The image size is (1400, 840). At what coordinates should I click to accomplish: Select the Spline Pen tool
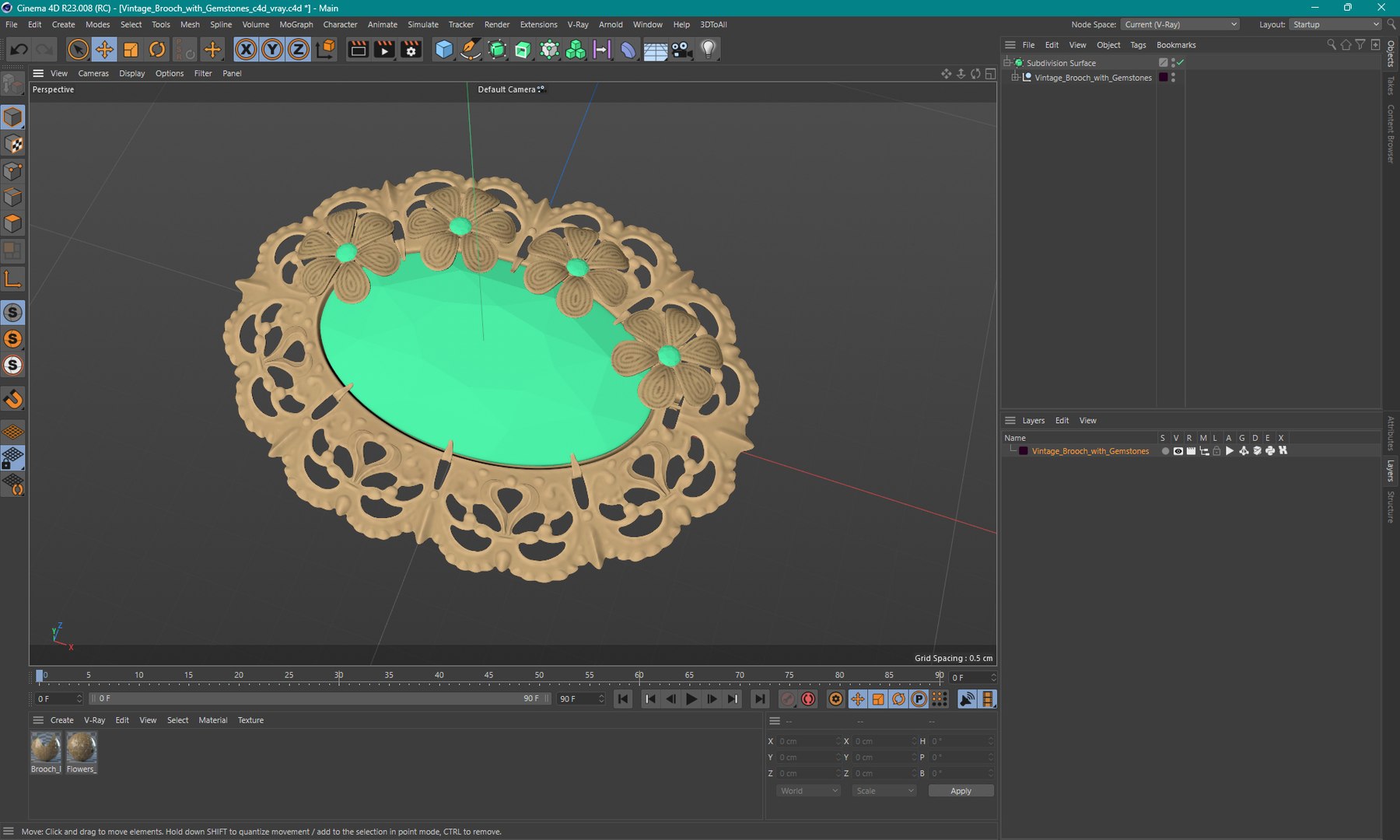[x=471, y=50]
